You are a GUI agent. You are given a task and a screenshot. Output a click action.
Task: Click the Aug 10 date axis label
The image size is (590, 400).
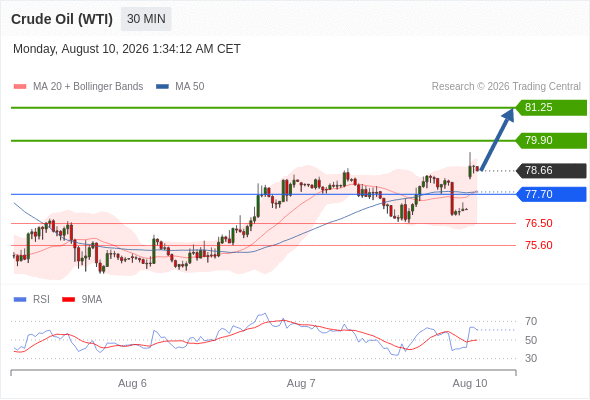[x=470, y=383]
